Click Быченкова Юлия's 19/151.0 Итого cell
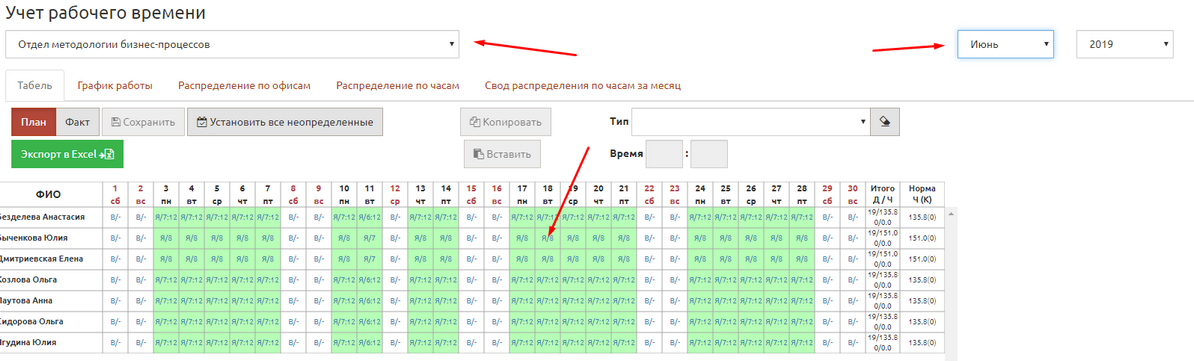This screenshot has width=1194, height=361. click(x=883, y=238)
